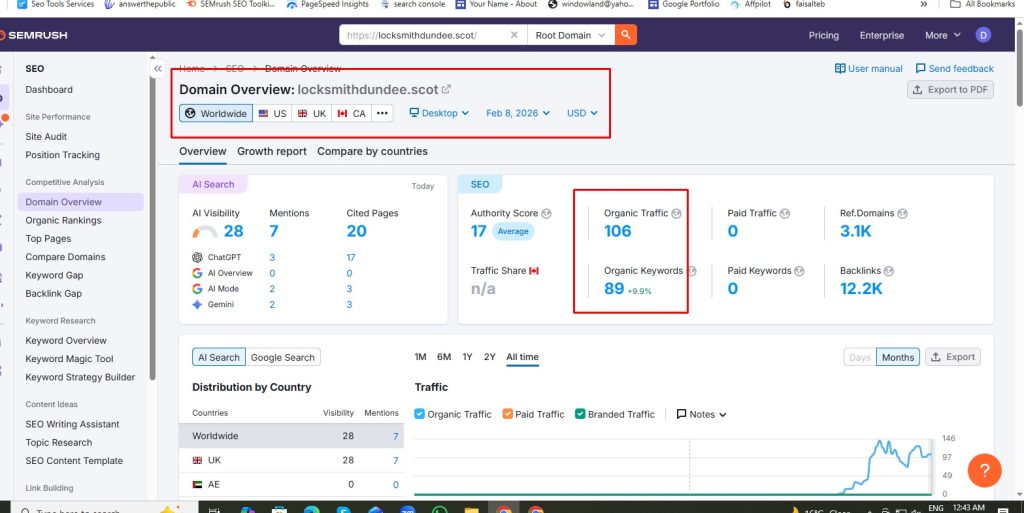Open Backlink Gap in sidebar
The image size is (1024, 513).
[54, 294]
